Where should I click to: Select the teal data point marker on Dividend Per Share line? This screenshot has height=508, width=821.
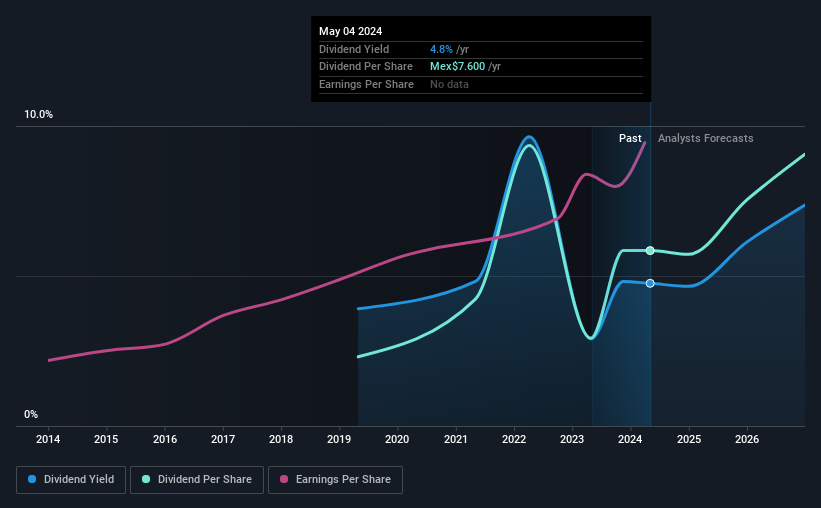tap(650, 251)
